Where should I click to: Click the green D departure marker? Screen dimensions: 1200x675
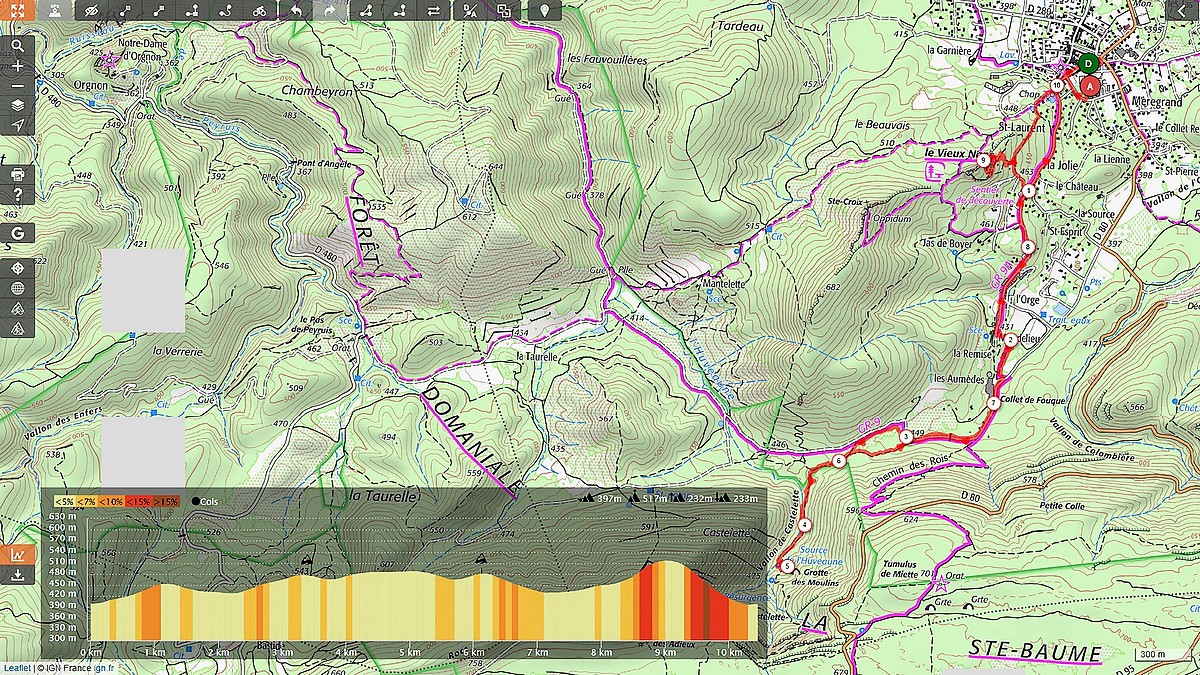pyautogui.click(x=1088, y=63)
